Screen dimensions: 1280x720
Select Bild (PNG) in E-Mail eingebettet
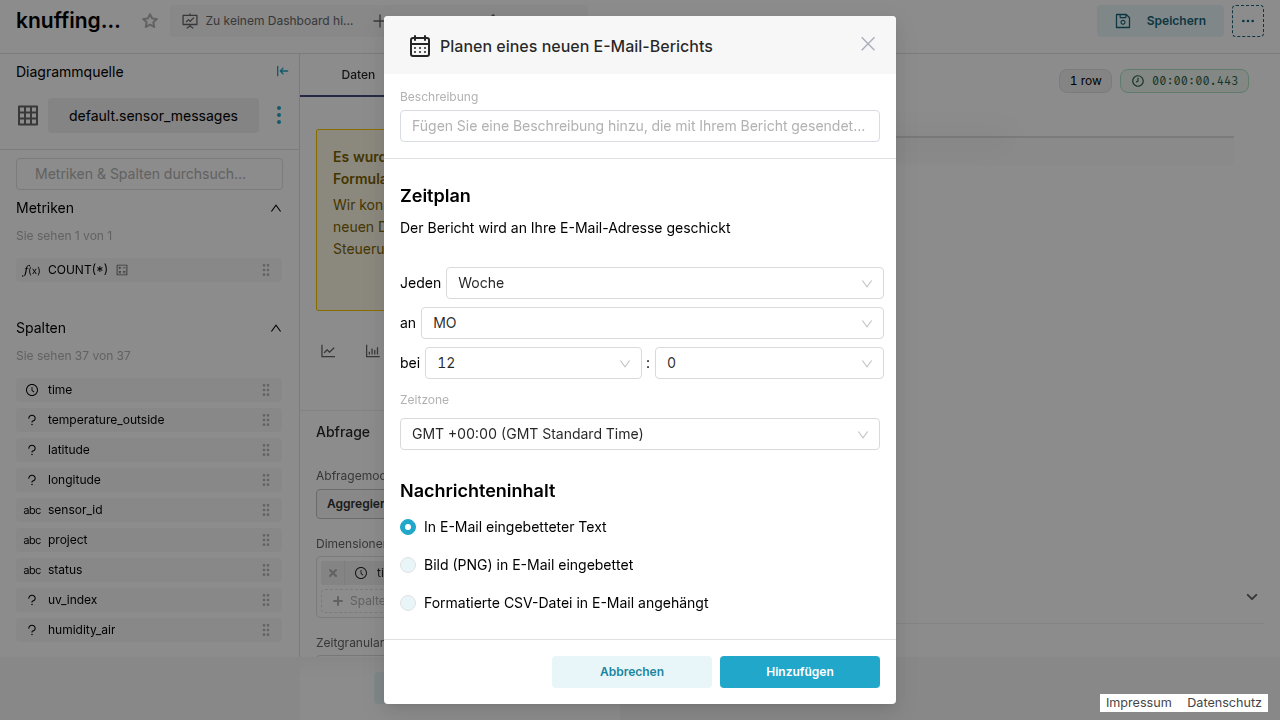pyautogui.click(x=408, y=565)
